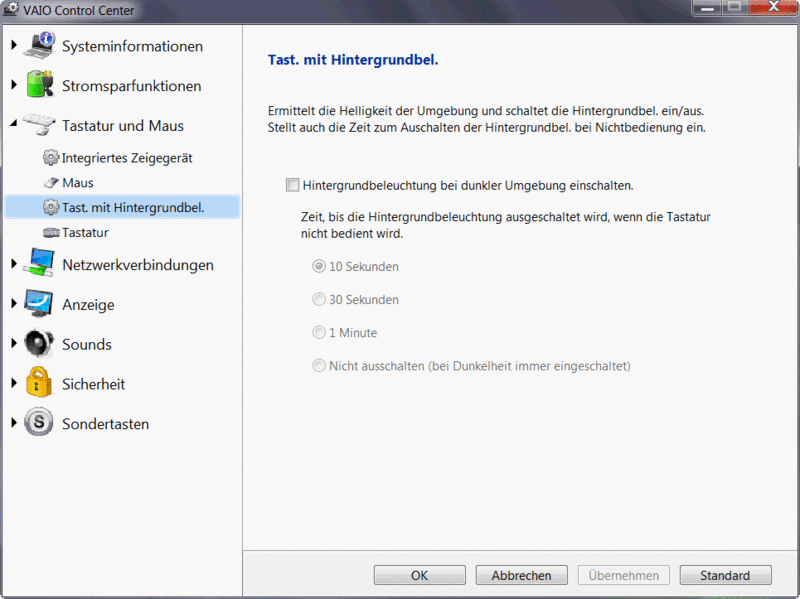Expand the Sondertasten tree arrow
800x599 pixels.
14,422
